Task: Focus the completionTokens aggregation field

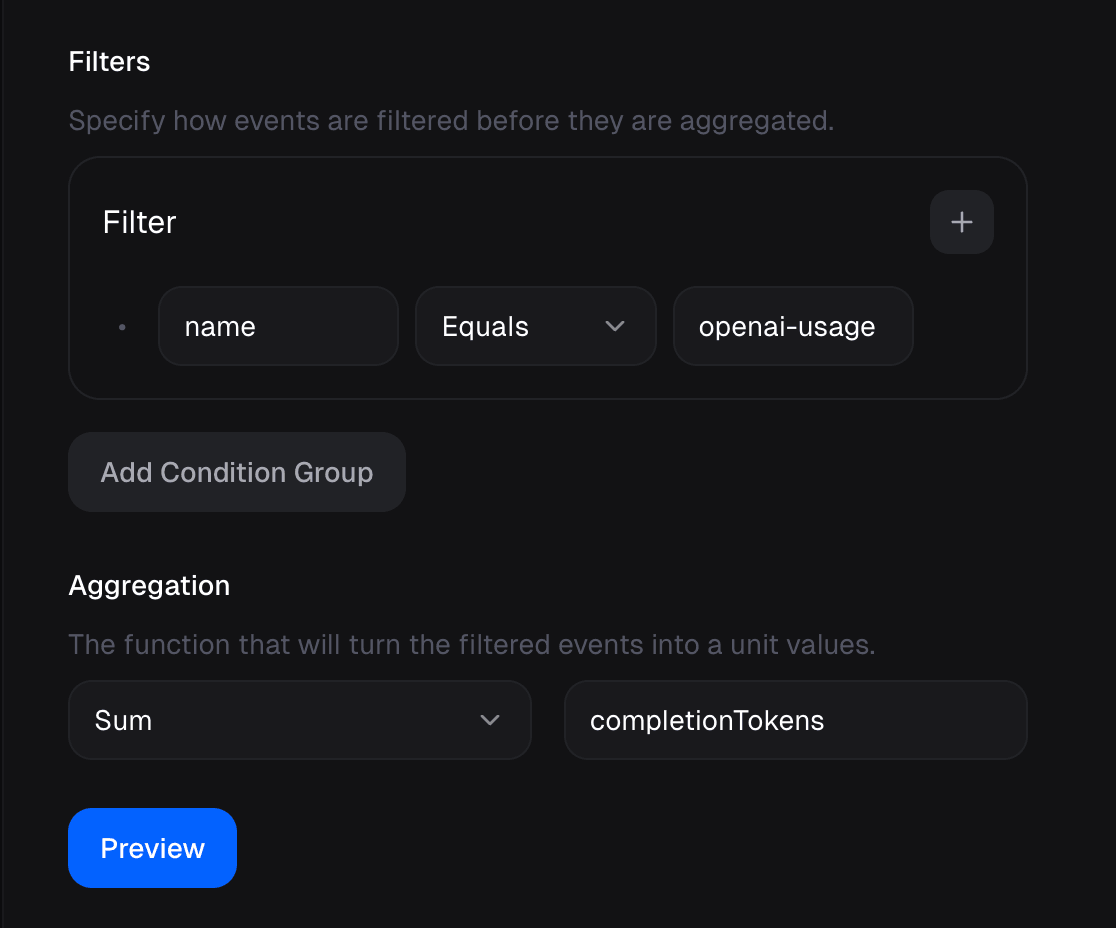Action: click(x=795, y=720)
